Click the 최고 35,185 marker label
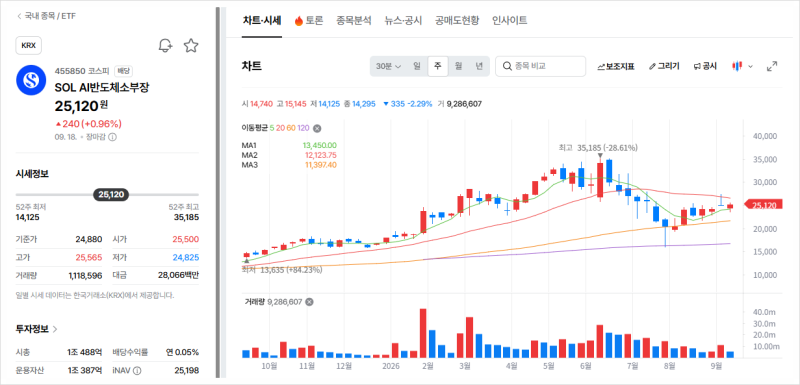This screenshot has width=800, height=385. (598, 148)
